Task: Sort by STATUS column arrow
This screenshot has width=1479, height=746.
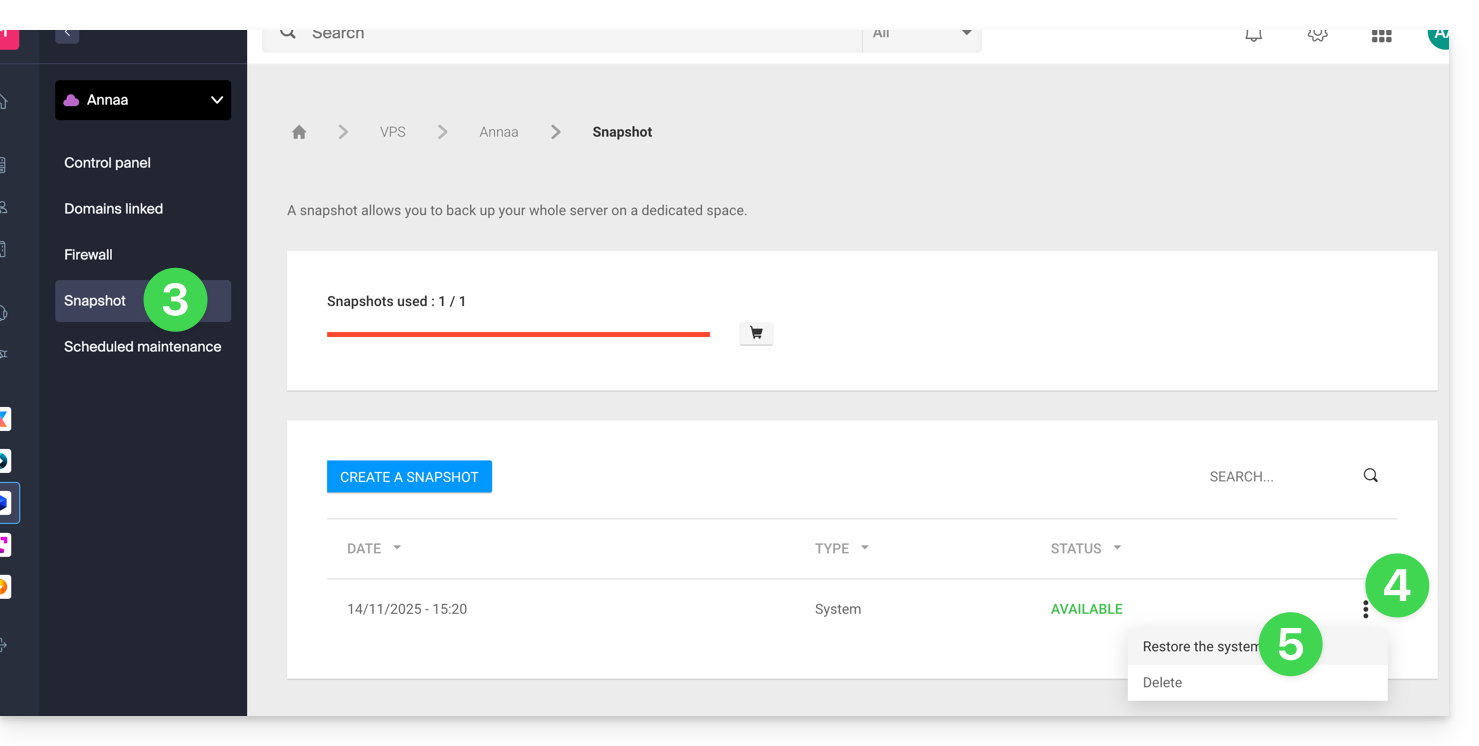Action: [1117, 548]
